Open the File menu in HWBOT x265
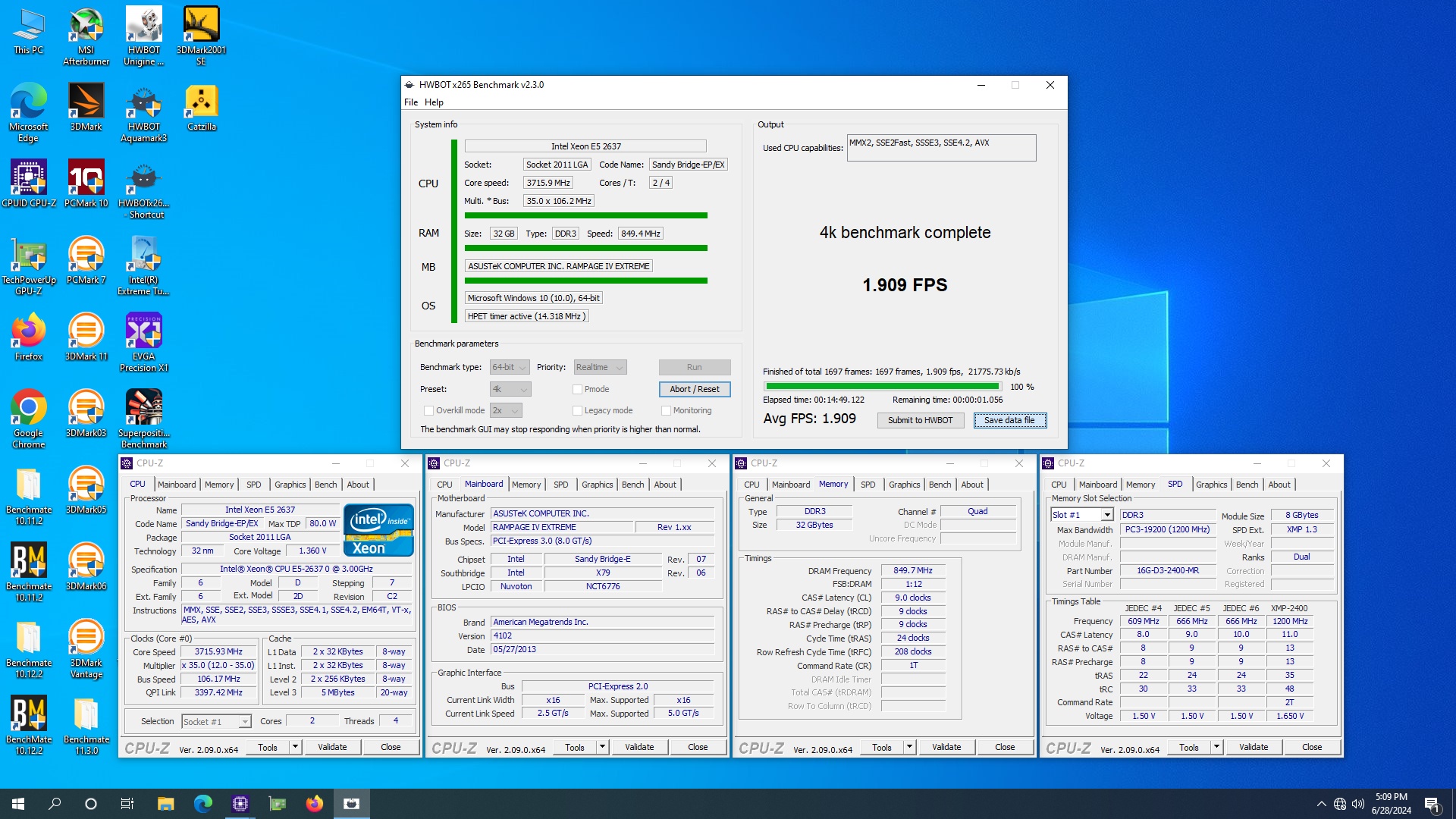The width and height of the screenshot is (1456, 819). coord(411,102)
